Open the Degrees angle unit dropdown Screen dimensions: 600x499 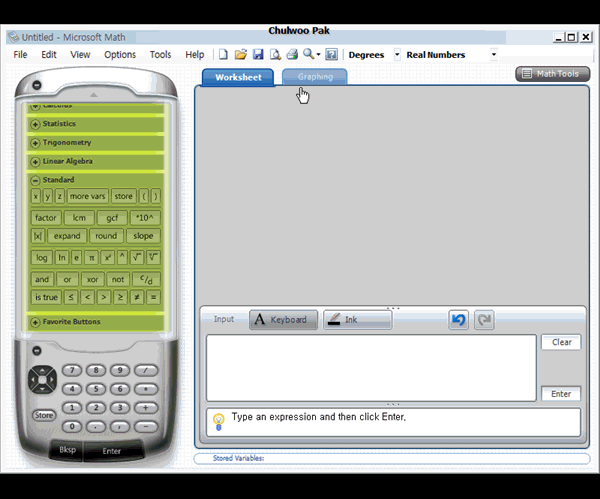[397, 54]
